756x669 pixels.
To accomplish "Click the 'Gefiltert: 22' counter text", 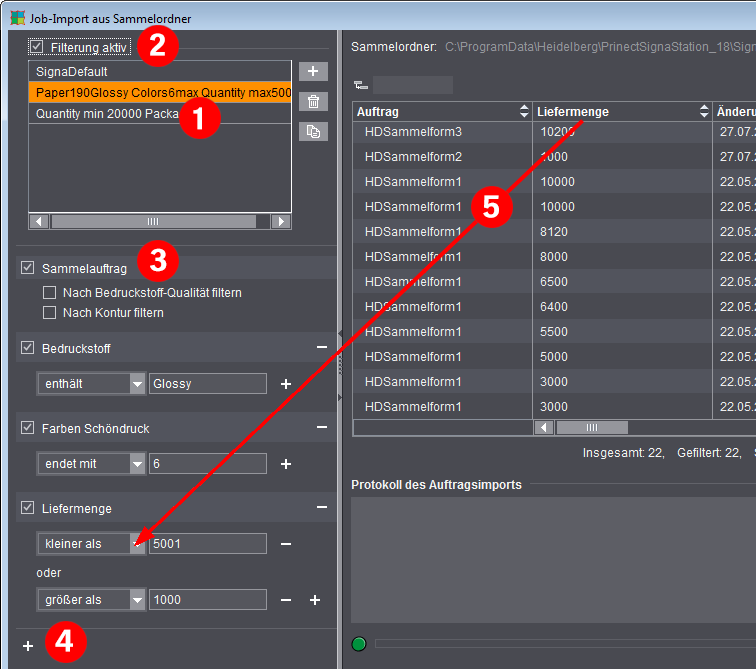I will tap(709, 453).
